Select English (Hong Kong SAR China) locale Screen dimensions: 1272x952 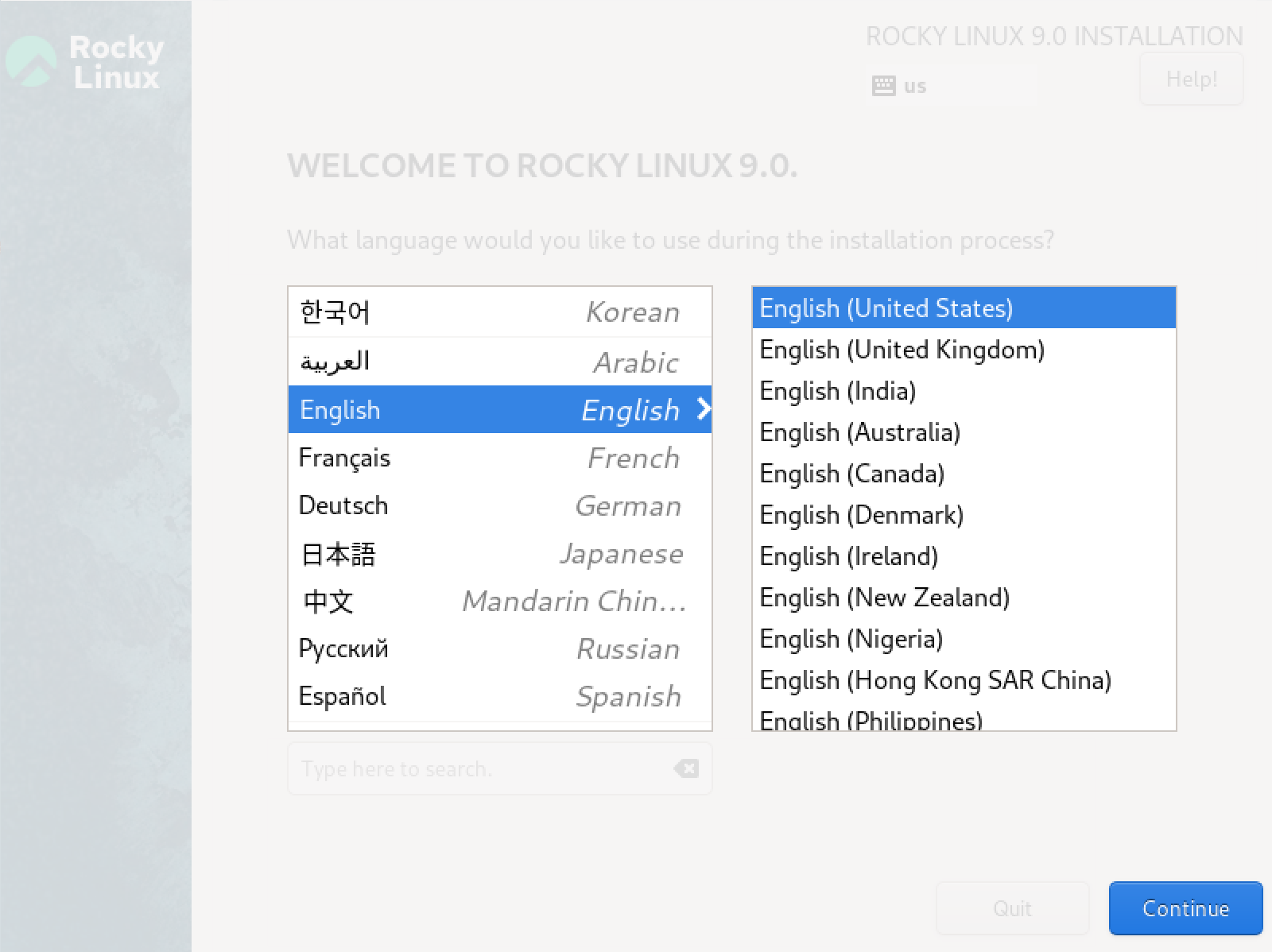tap(964, 679)
